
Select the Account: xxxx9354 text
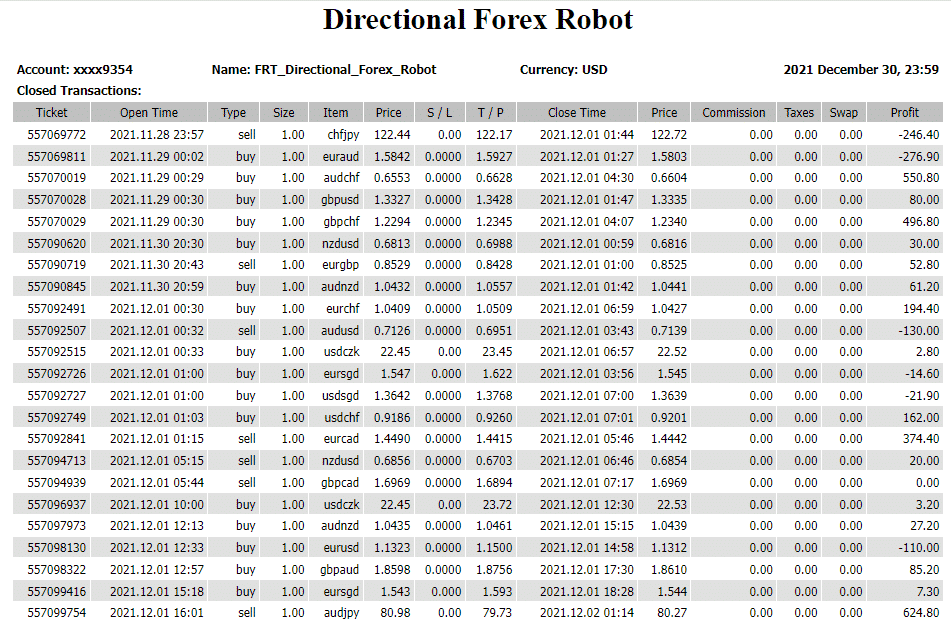75,70
